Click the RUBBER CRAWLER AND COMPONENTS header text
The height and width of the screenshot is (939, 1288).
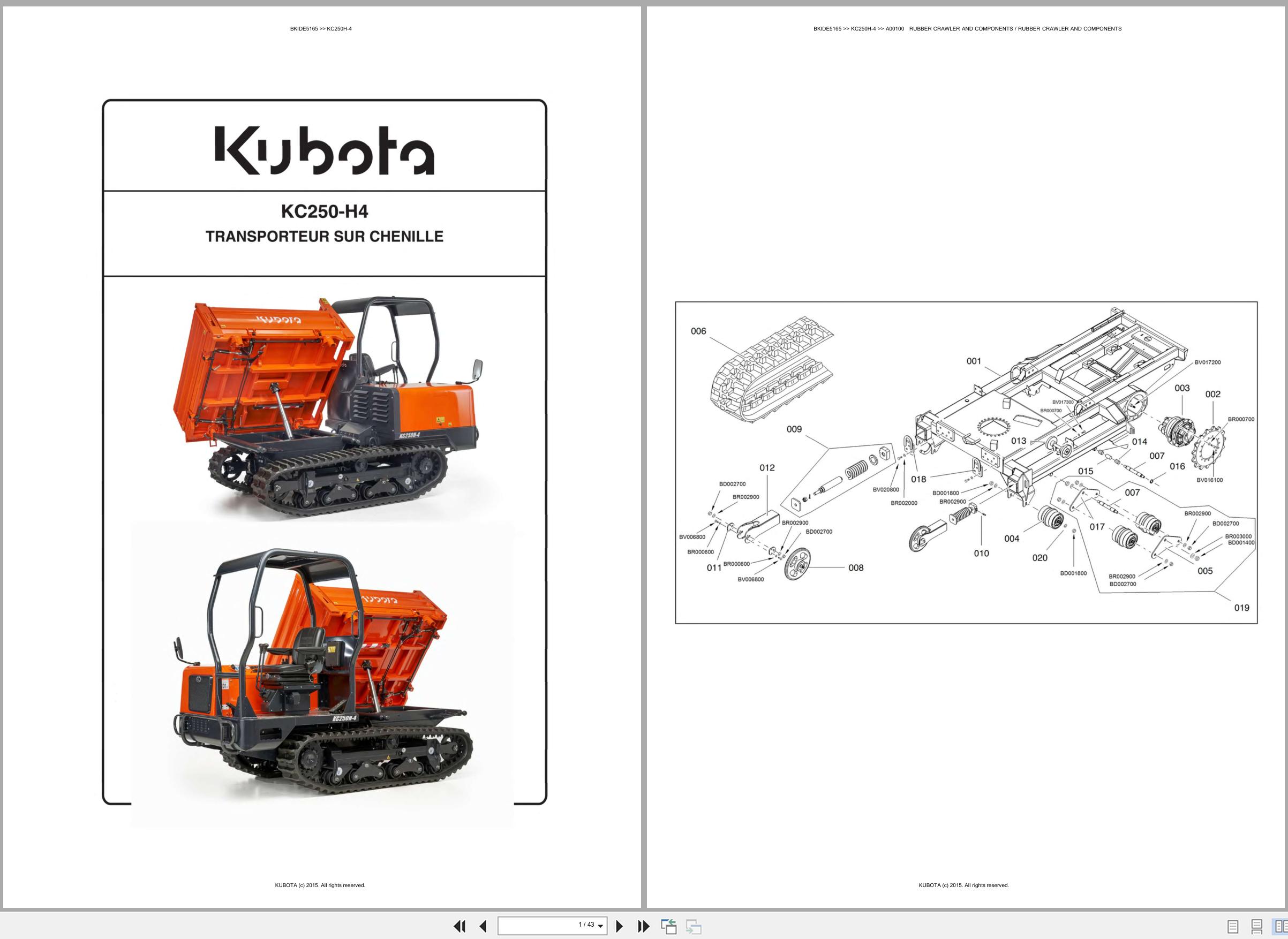click(1015, 28)
